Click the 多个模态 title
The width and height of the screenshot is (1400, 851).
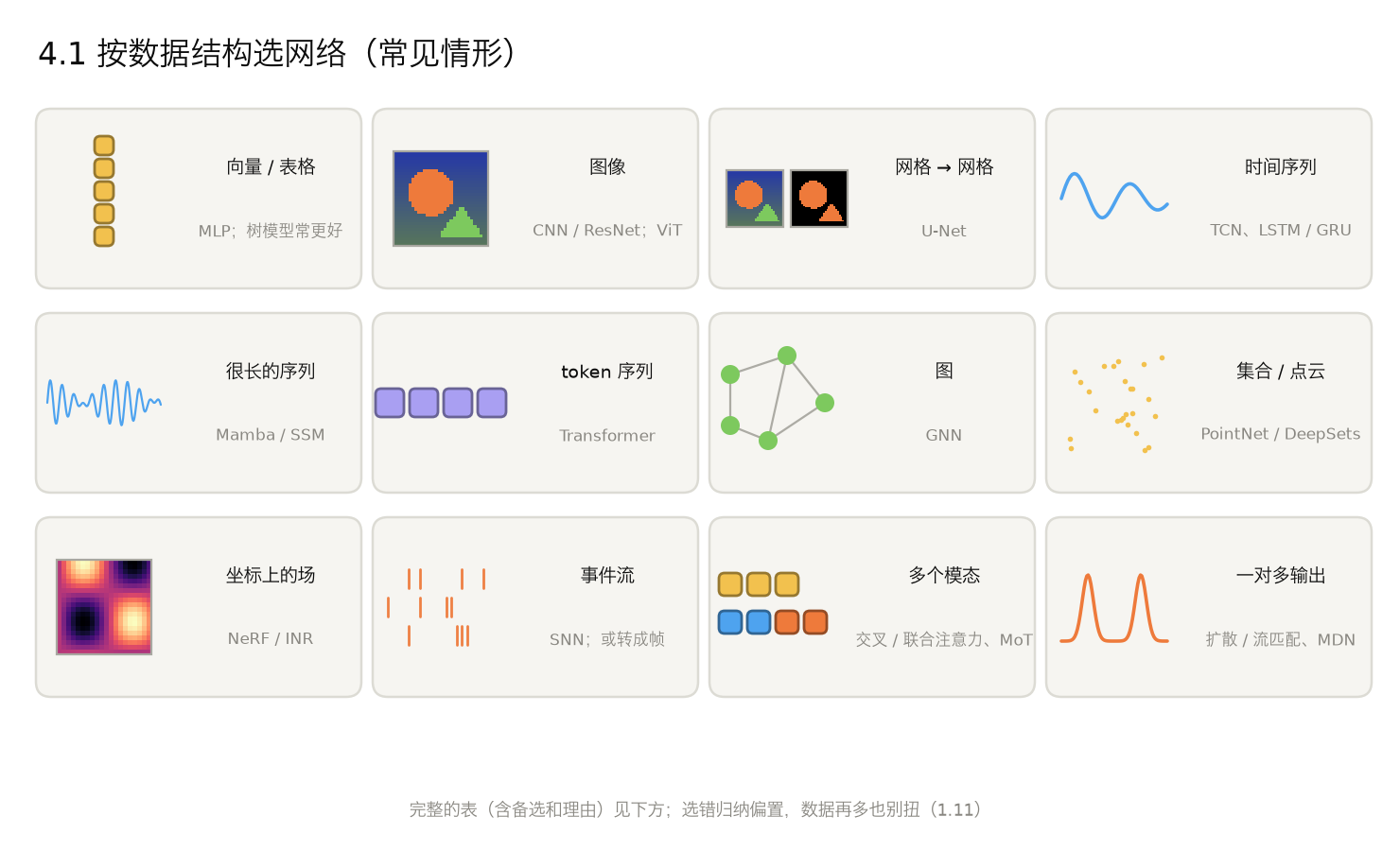coord(944,576)
